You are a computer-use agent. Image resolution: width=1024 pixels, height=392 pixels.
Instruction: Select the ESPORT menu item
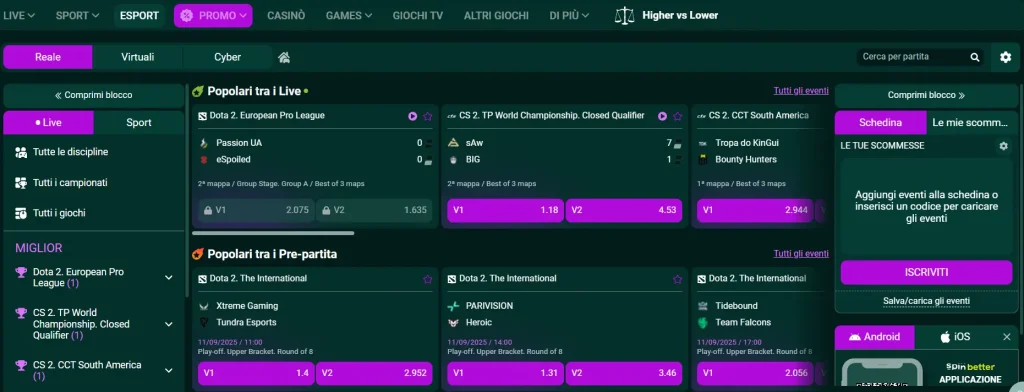(x=139, y=16)
